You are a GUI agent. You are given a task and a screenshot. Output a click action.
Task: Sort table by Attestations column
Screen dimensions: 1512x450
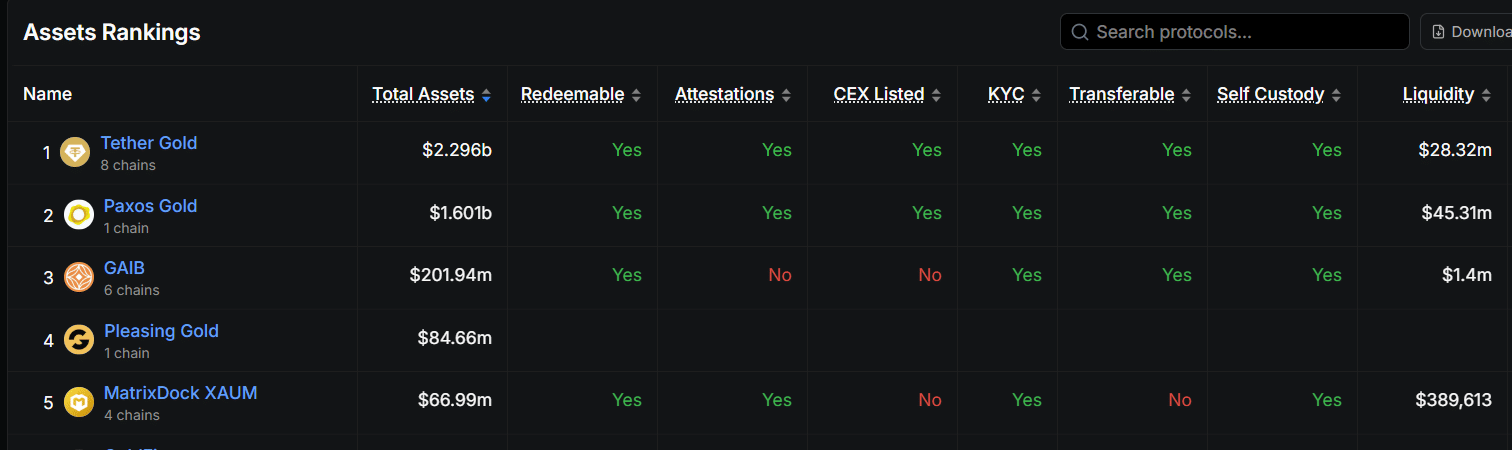pos(724,94)
